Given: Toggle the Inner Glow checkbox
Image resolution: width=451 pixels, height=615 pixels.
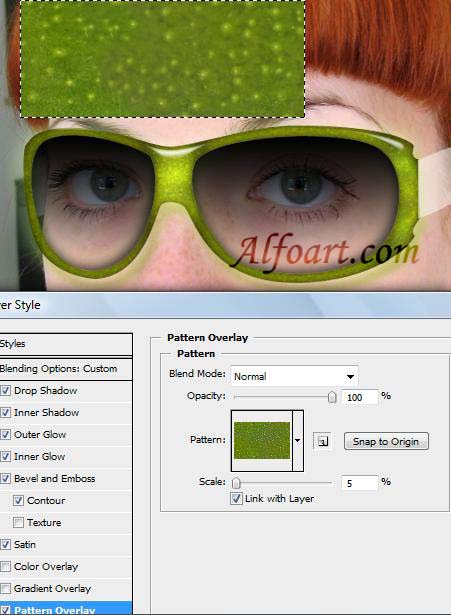Looking at the screenshot, I should tap(5, 457).
